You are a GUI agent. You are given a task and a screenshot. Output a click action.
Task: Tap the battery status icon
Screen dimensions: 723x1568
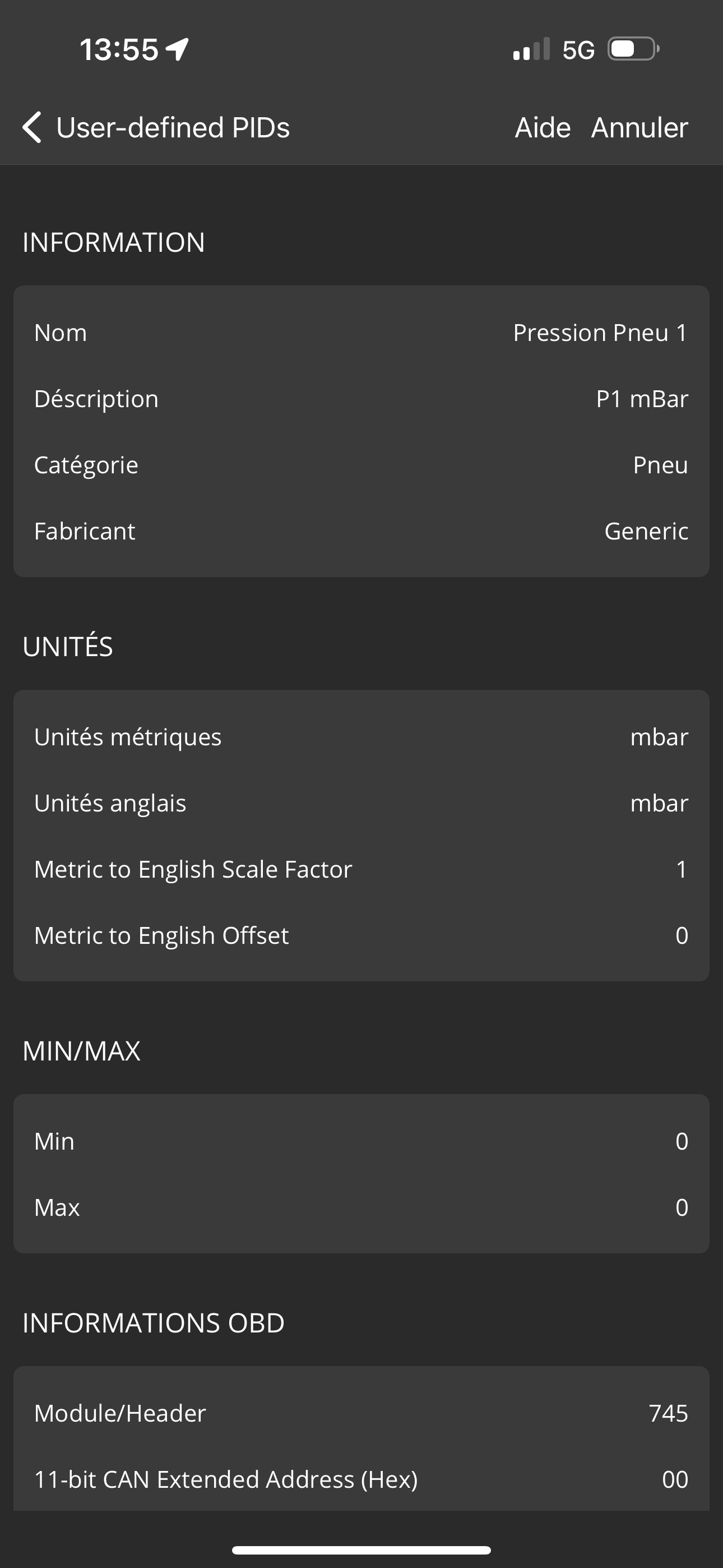click(x=633, y=49)
